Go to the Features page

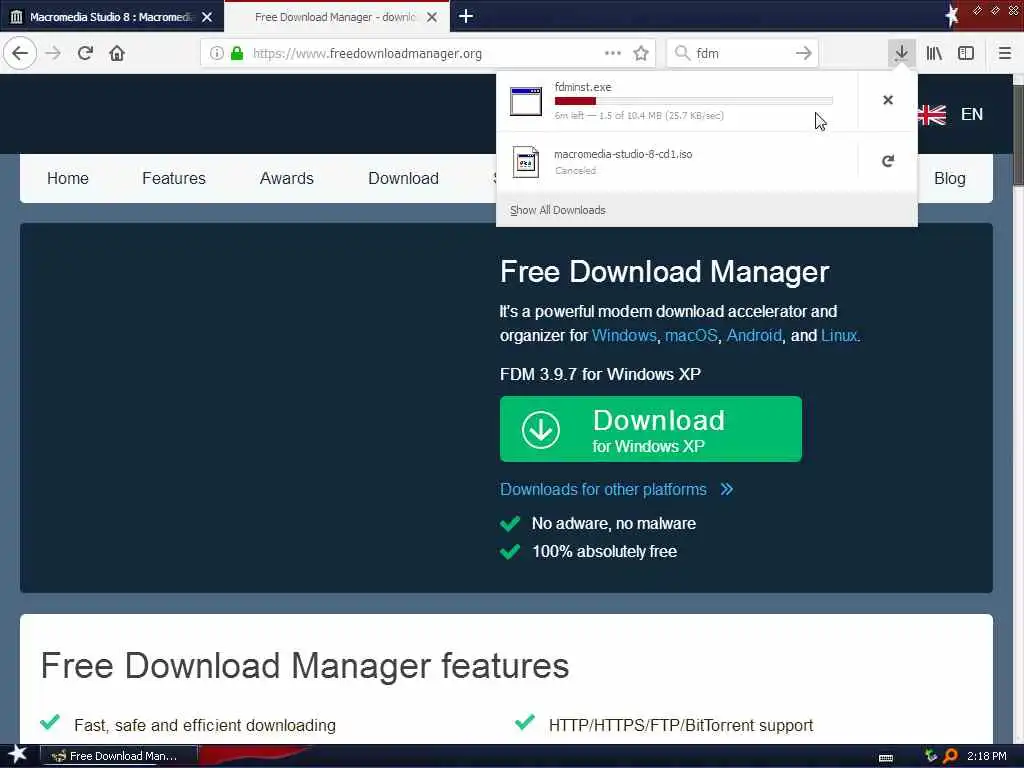tap(174, 178)
